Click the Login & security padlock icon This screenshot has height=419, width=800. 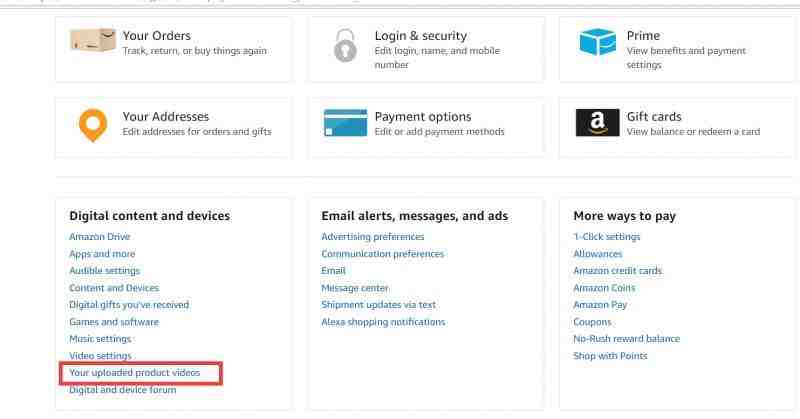click(345, 45)
